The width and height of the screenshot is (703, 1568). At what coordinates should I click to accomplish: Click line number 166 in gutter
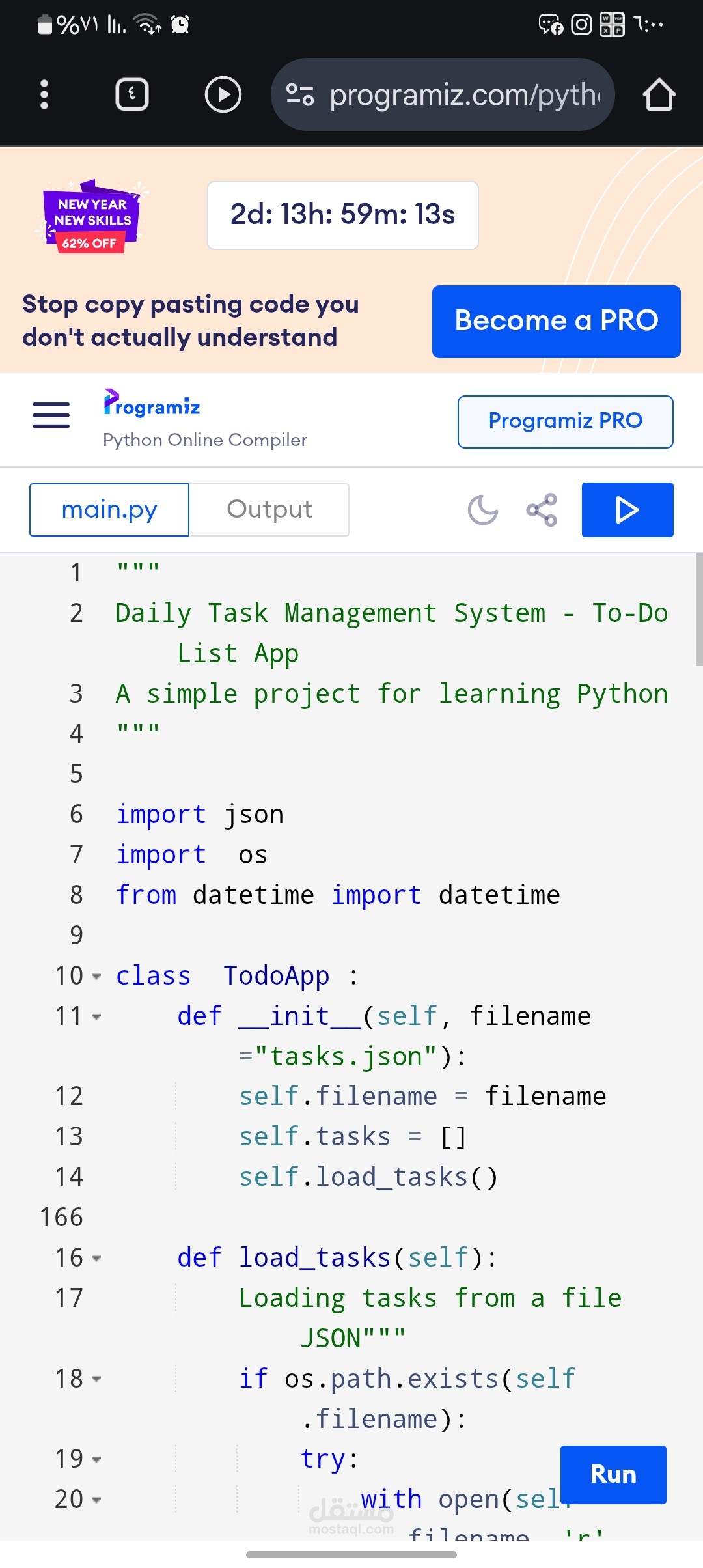62,1218
